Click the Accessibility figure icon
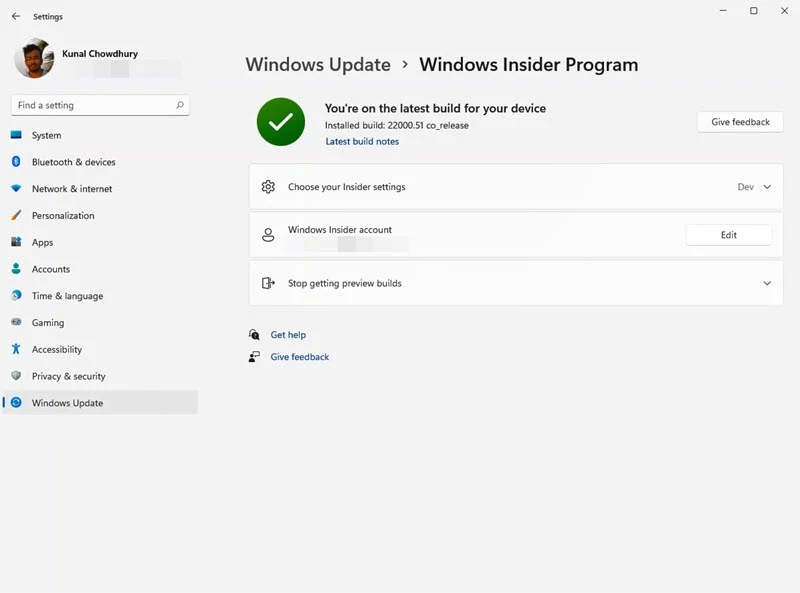This screenshot has width=800, height=593. (x=16, y=349)
